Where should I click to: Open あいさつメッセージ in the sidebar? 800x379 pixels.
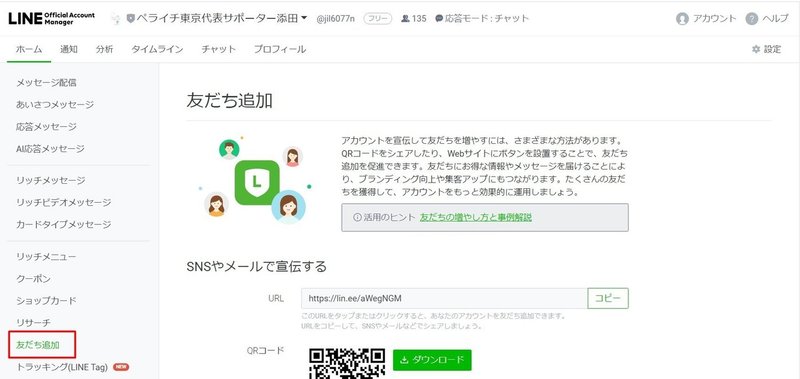coord(55,105)
